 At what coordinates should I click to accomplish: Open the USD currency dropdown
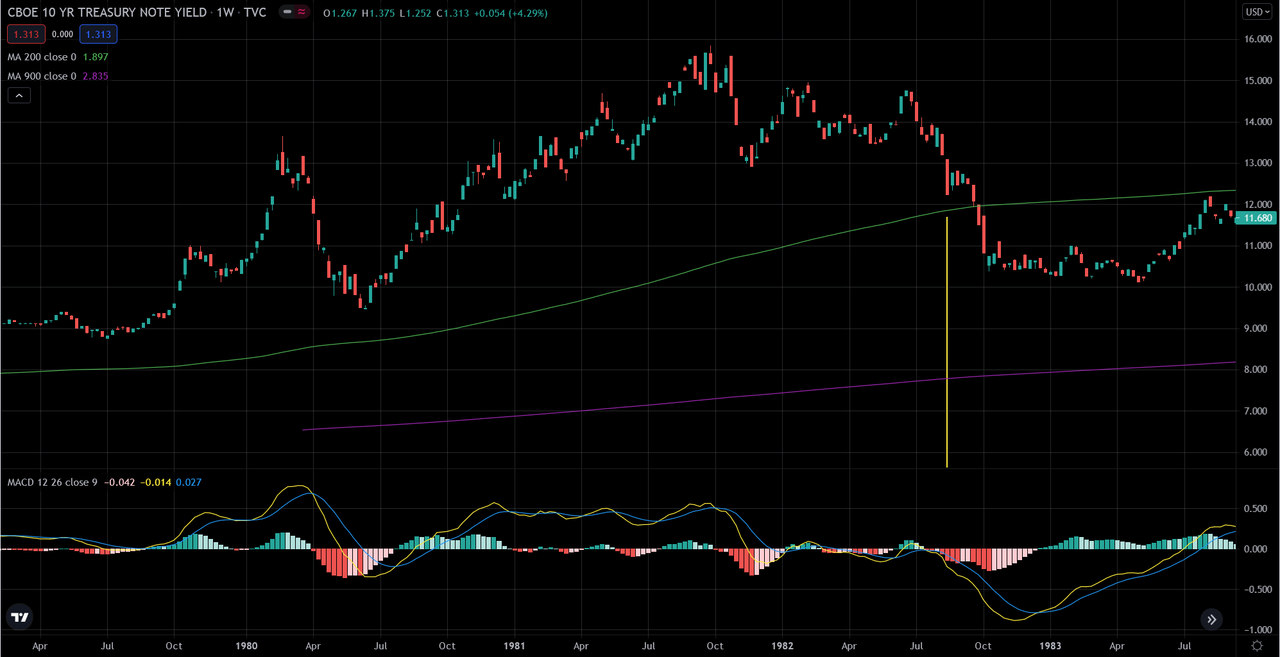[1256, 12]
